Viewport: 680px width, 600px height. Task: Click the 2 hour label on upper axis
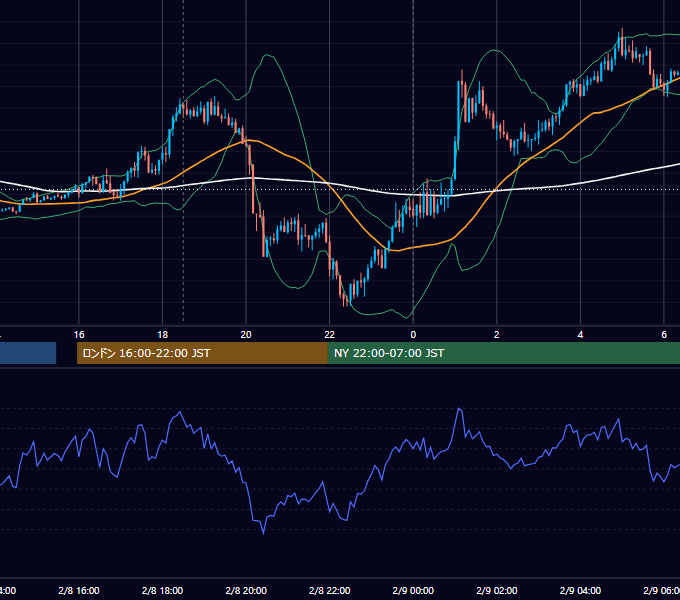[x=497, y=335]
